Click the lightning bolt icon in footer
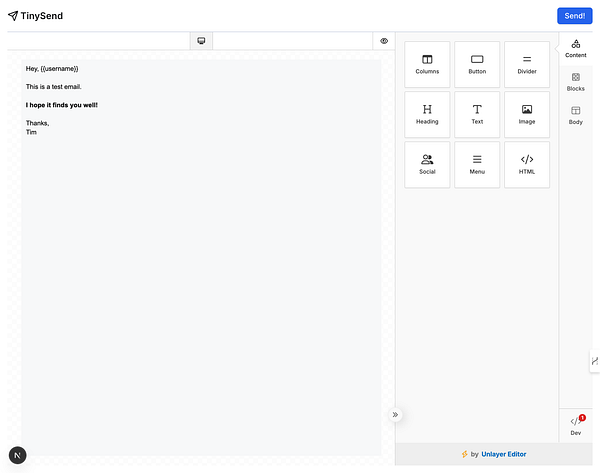 (x=465, y=454)
